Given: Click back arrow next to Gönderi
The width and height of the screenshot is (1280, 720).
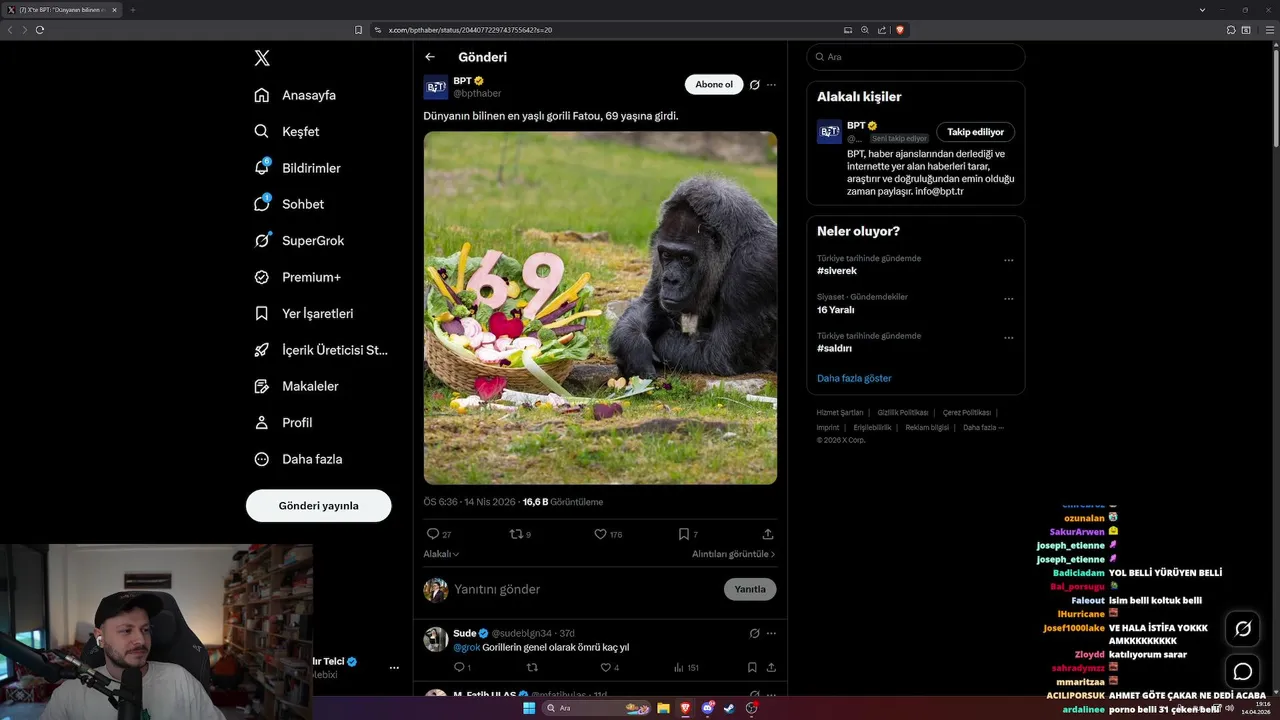Looking at the screenshot, I should point(430,57).
